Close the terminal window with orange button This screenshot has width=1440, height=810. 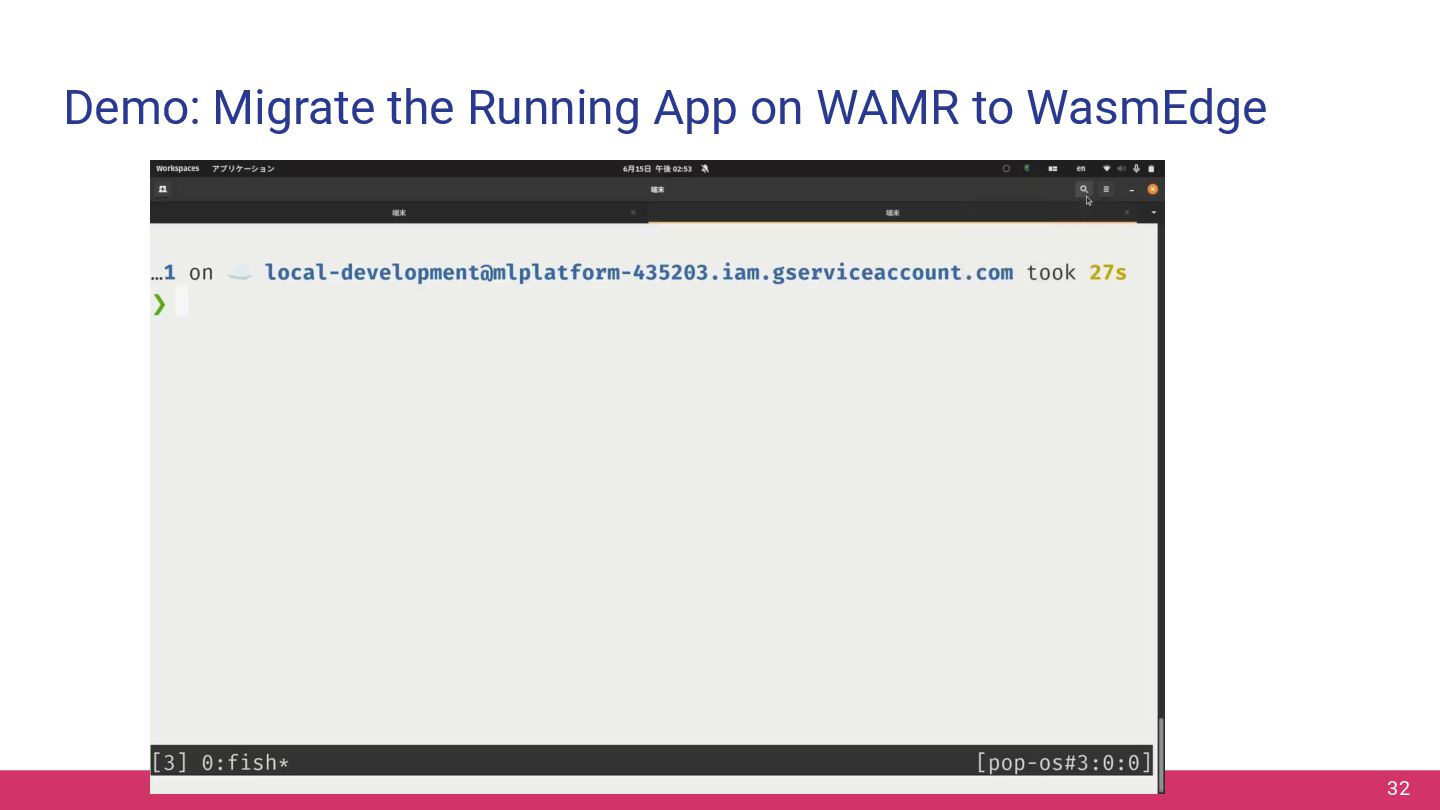[1152, 189]
